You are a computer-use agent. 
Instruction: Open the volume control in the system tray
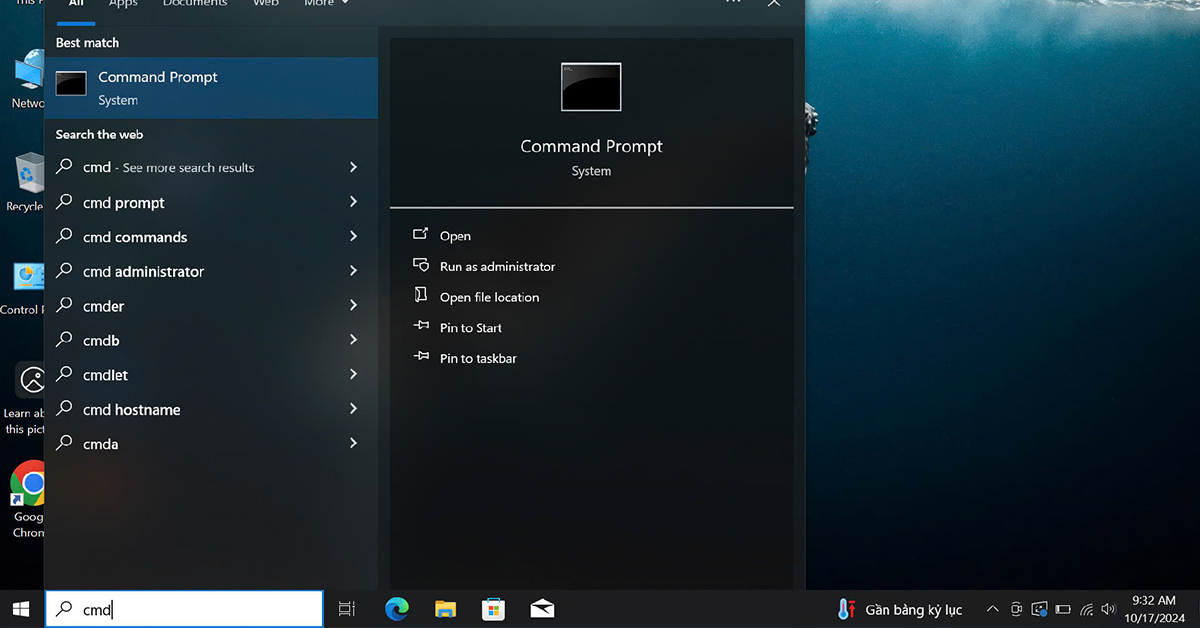[1108, 608]
